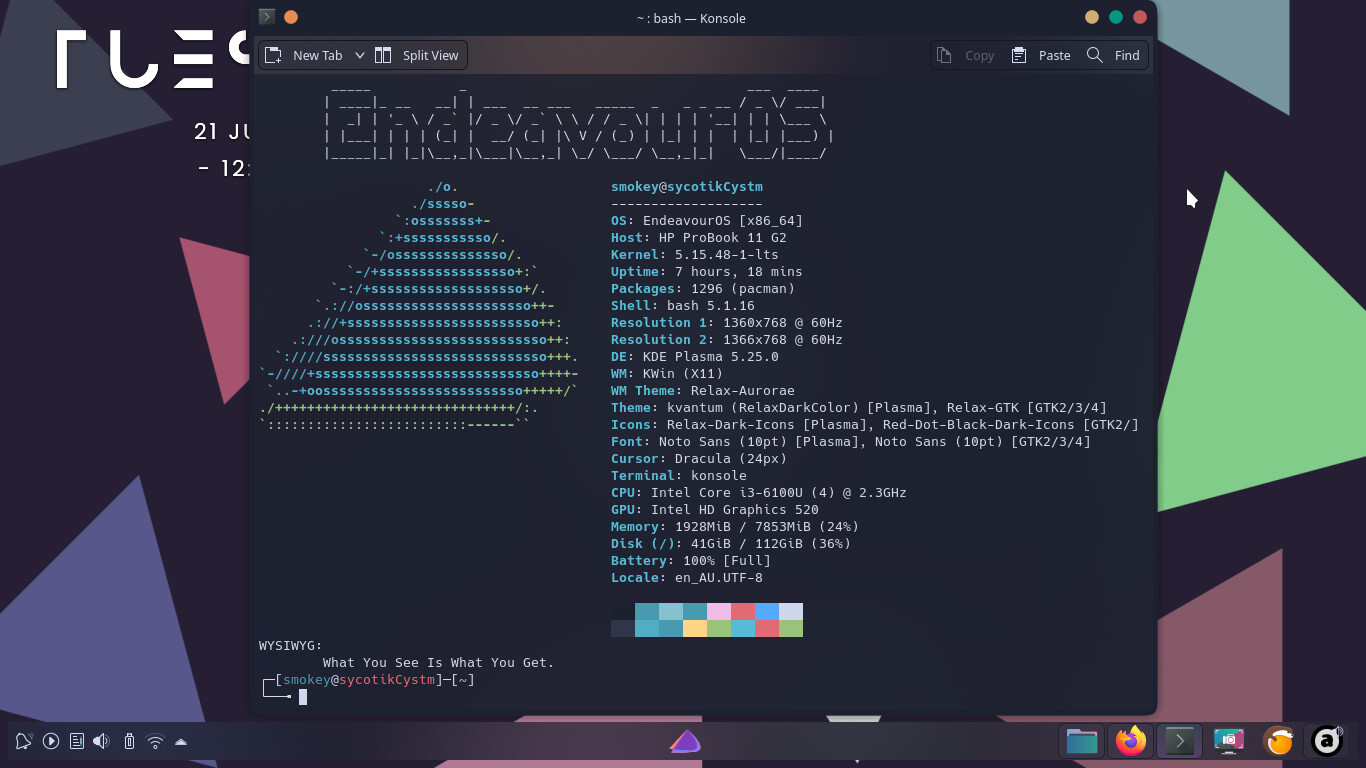Click the Split View toolbar button
1366x768 pixels.
point(418,55)
